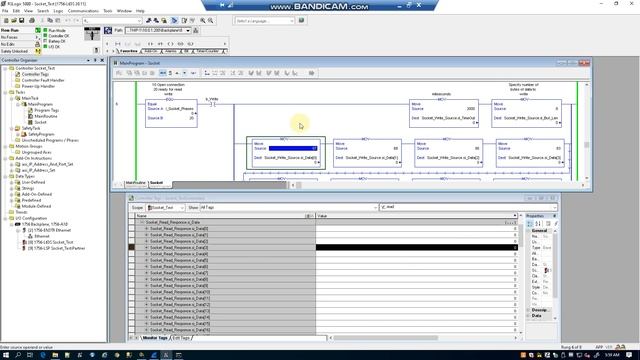This screenshot has width=640, height=360.
Task: Open the communication Path dropdown
Action: coord(188,31)
